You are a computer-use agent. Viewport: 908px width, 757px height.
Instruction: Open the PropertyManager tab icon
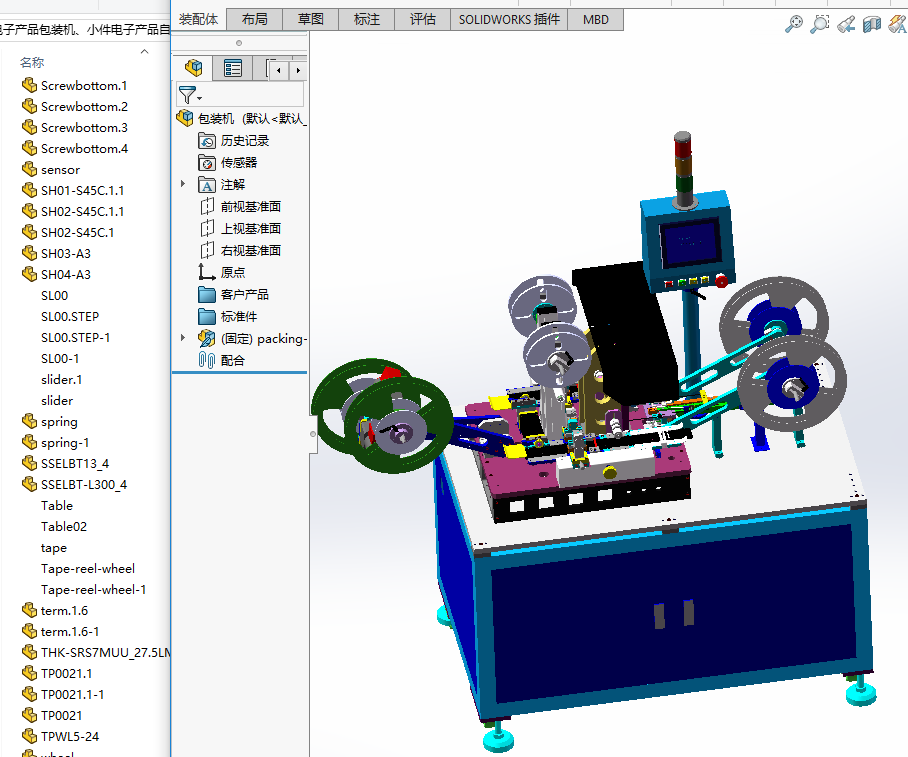pyautogui.click(x=233, y=68)
